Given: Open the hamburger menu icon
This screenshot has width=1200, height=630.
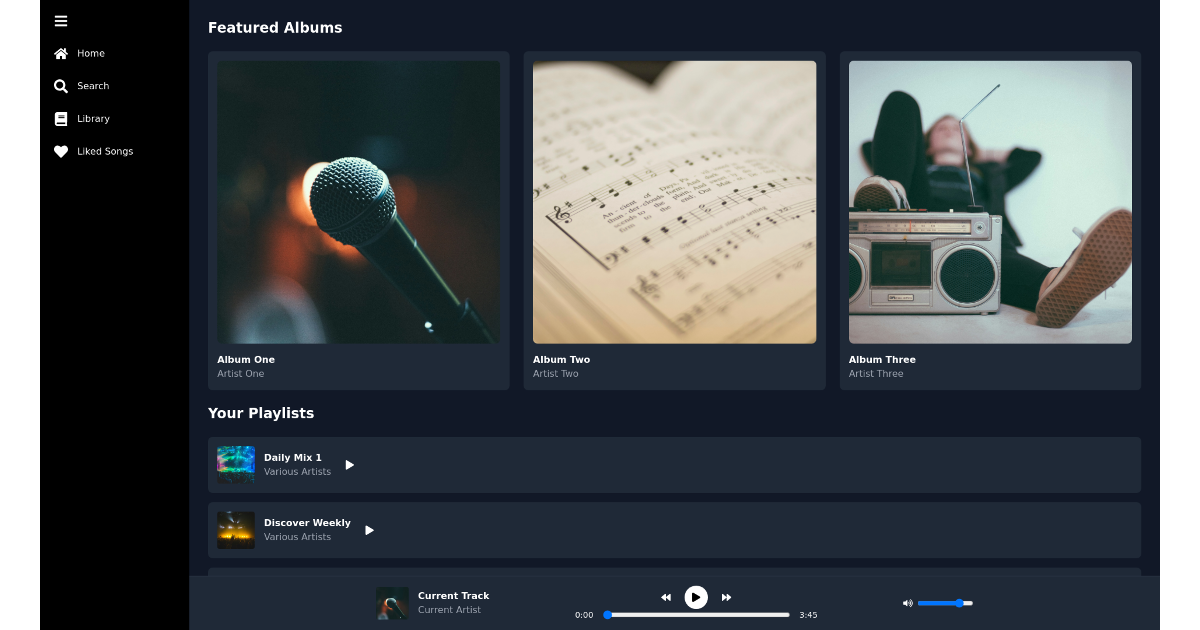Looking at the screenshot, I should [x=60, y=21].
